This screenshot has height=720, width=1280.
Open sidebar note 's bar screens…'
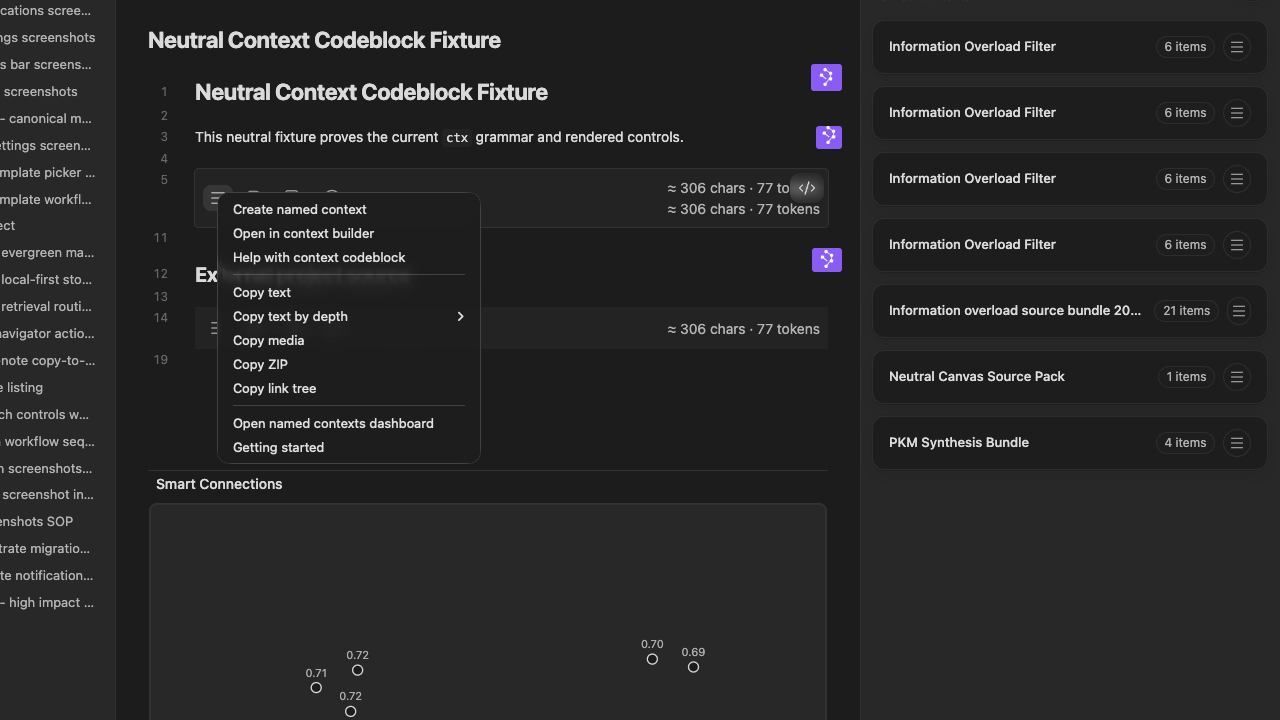tap(47, 65)
